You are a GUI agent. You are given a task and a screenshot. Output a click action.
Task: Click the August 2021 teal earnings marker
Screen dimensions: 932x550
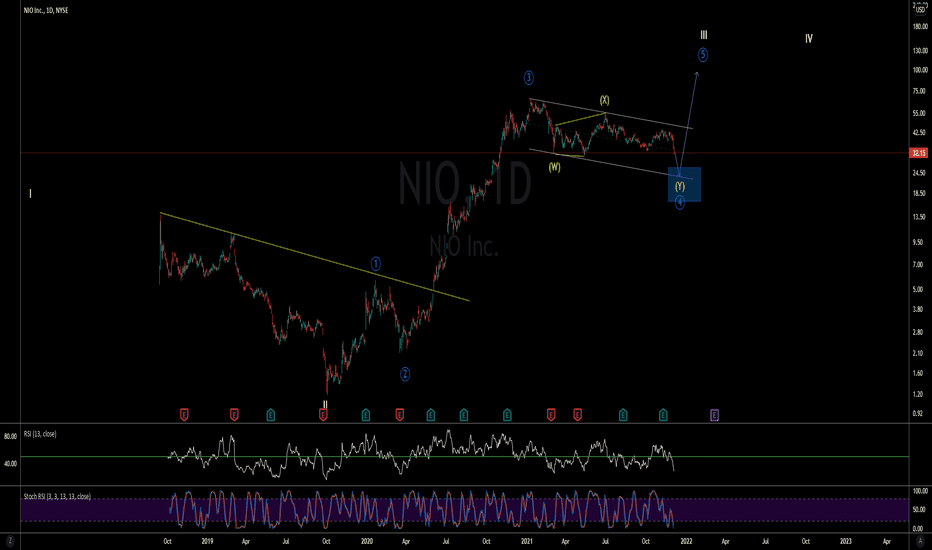click(623, 415)
